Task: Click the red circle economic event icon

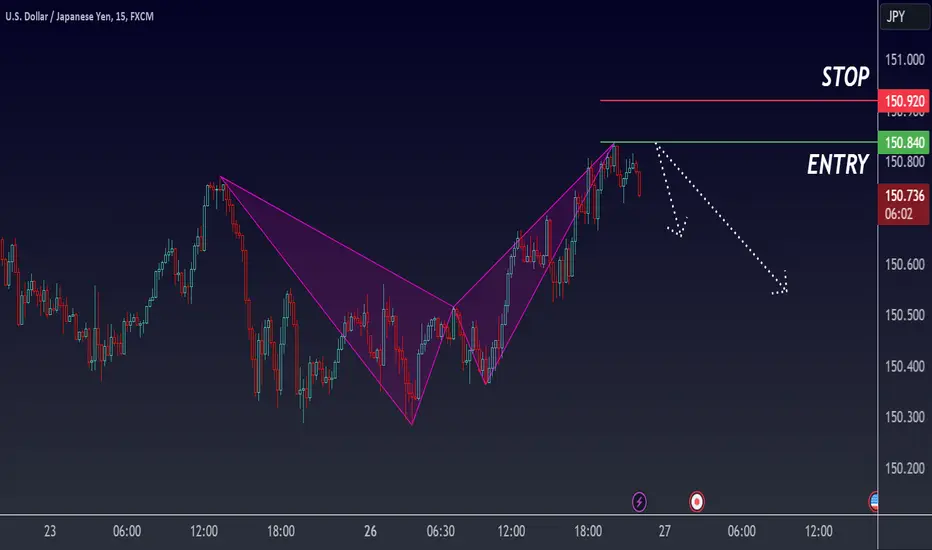Action: [x=697, y=502]
